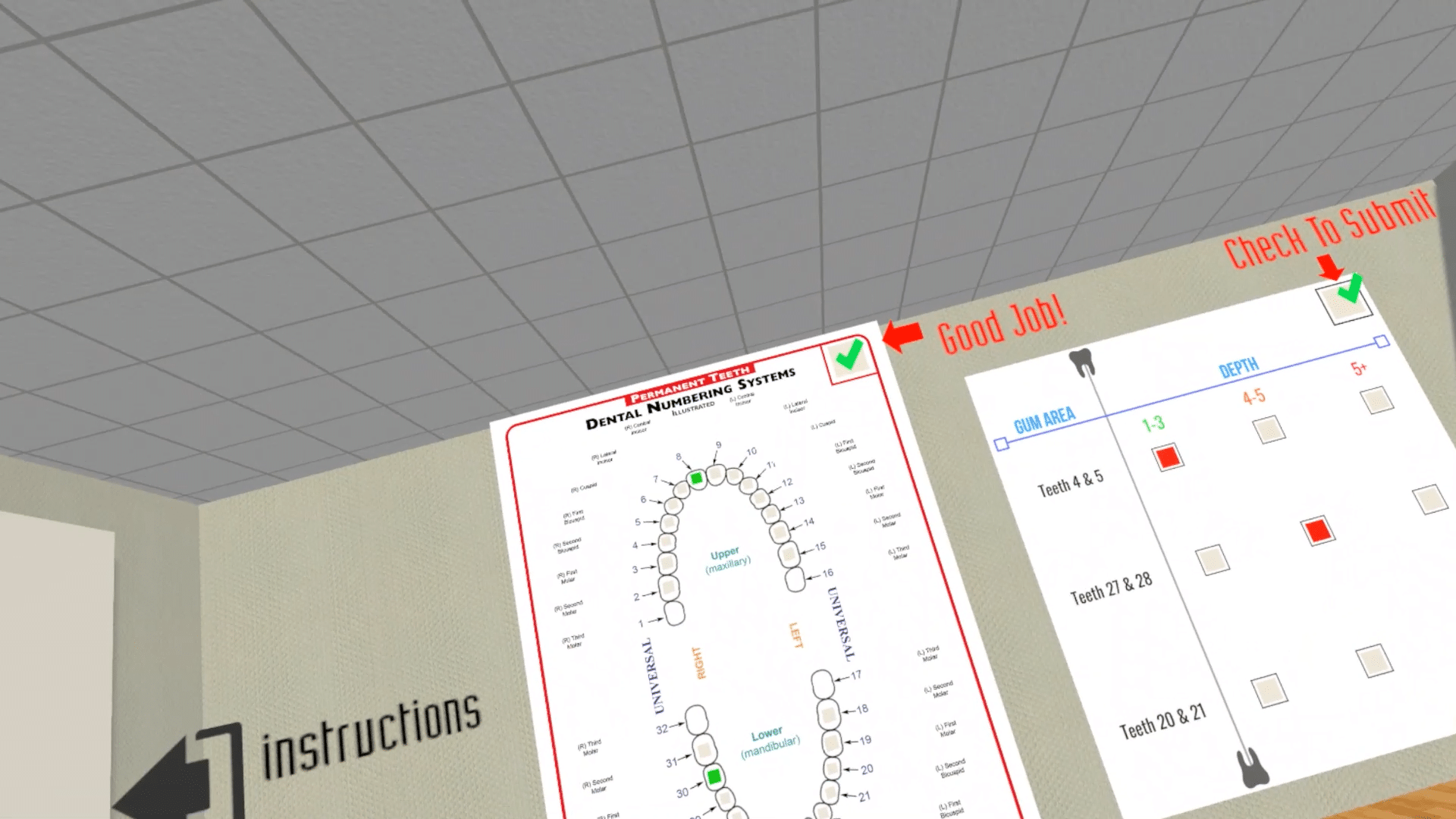Mark tooth 13 on the chart
Viewport: 1456px width, 819px height.
770,513
